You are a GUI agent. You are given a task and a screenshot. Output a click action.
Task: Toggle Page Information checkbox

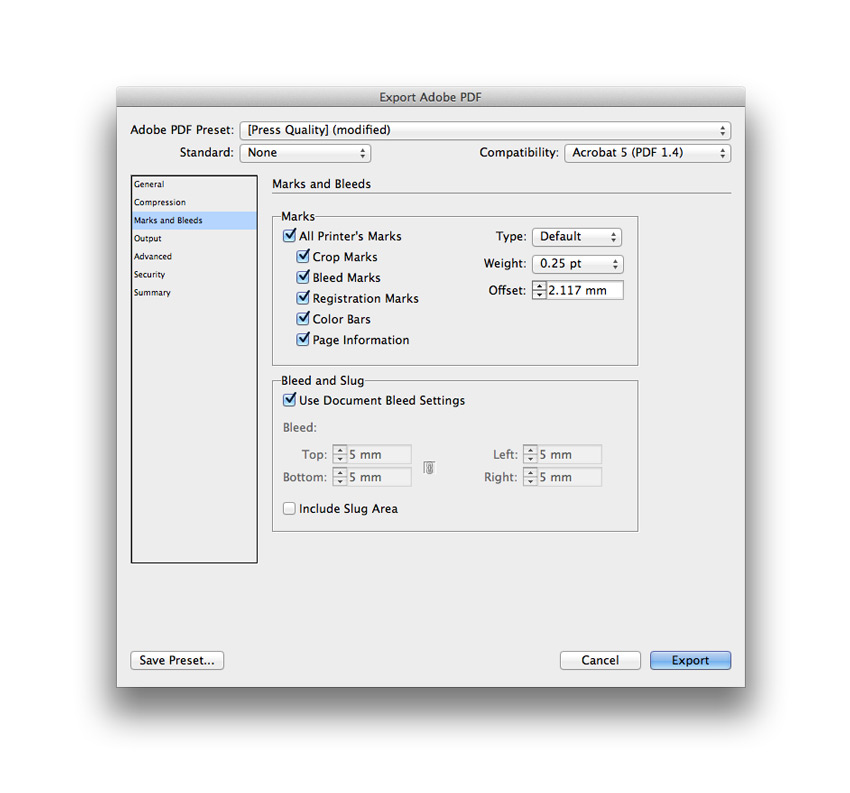point(303,340)
